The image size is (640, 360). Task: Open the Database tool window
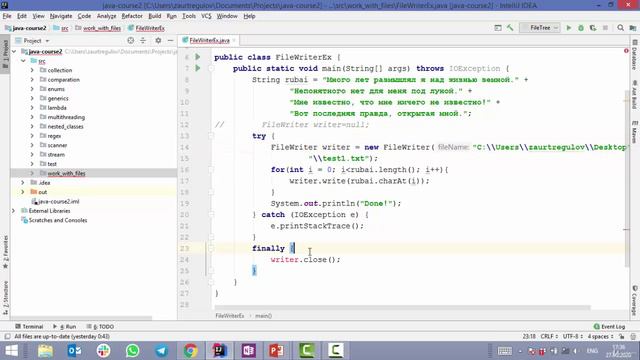(635, 55)
